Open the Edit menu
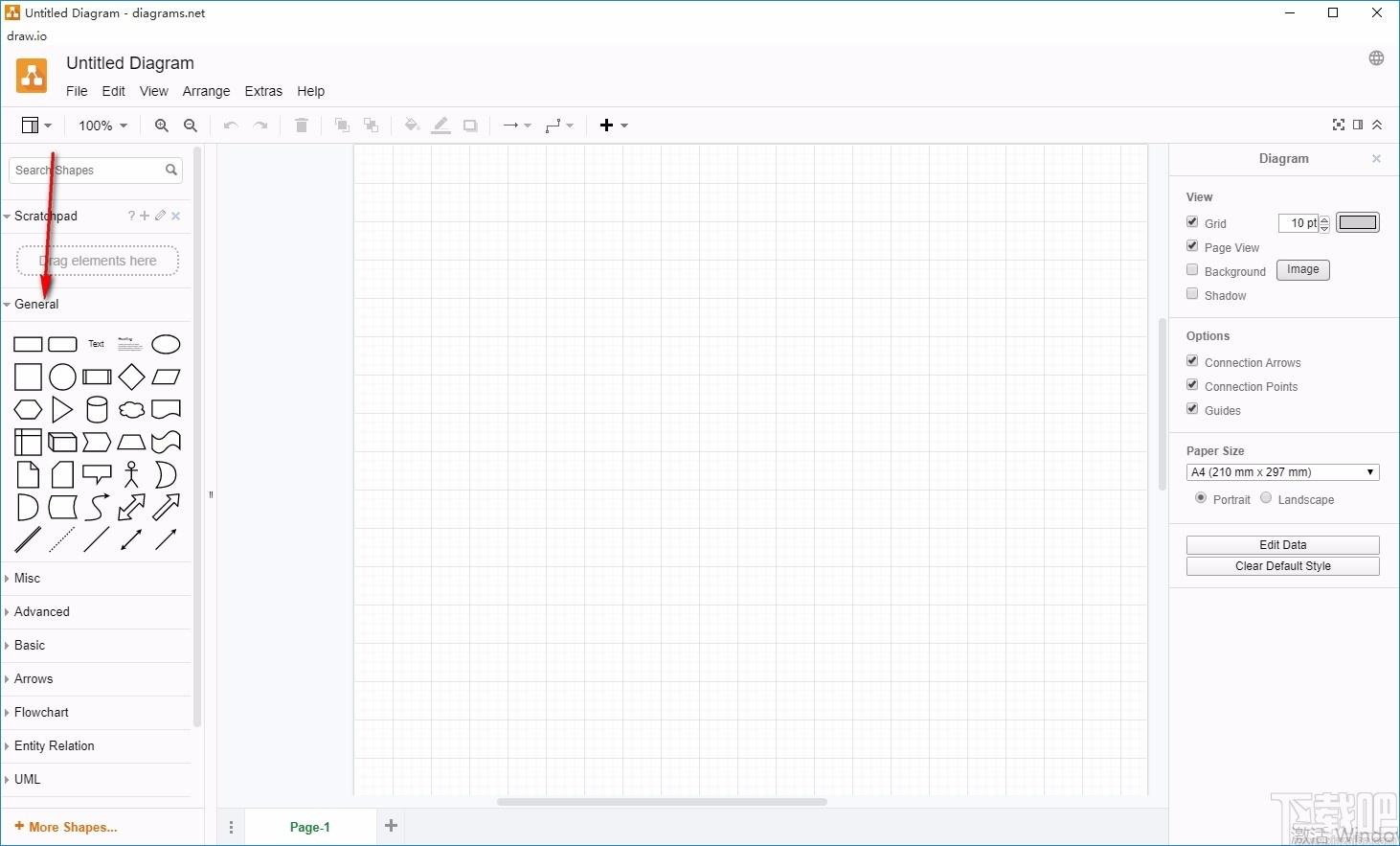Image resolution: width=1400 pixels, height=846 pixels. coord(114,91)
